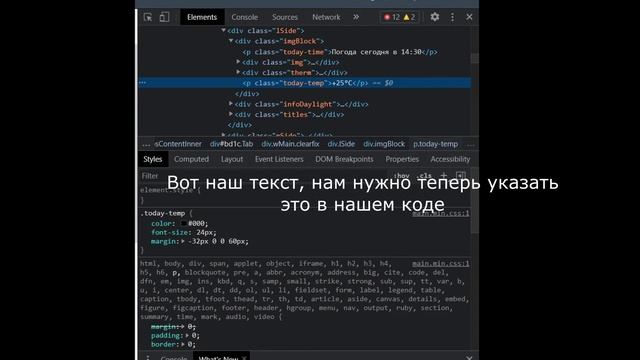640x360 pixels.
Task: Activate the inspect element picker icon
Action: tap(148, 17)
